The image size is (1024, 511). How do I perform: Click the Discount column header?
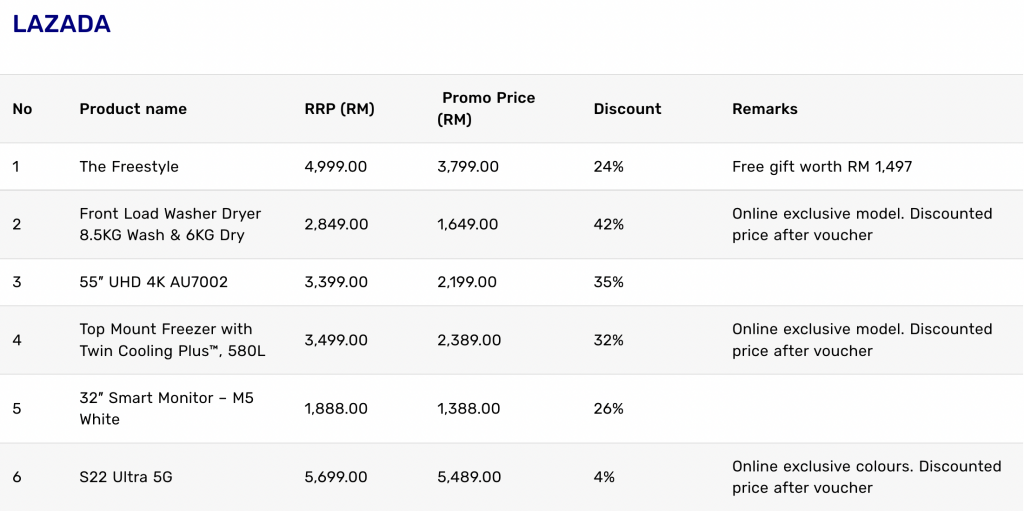tap(627, 109)
